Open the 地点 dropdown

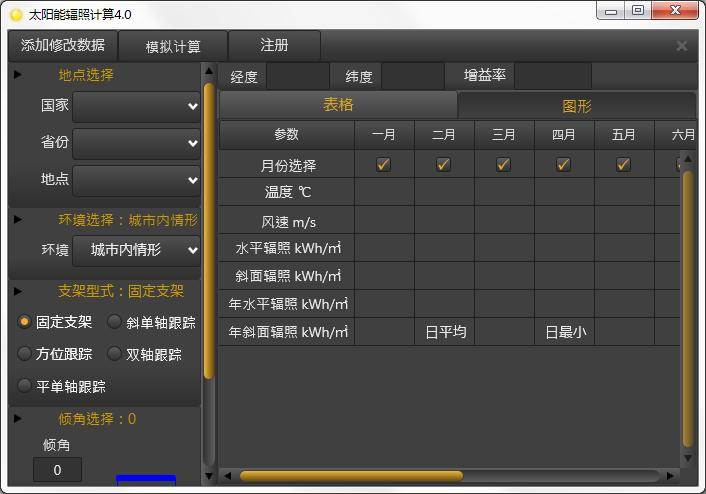(x=136, y=181)
